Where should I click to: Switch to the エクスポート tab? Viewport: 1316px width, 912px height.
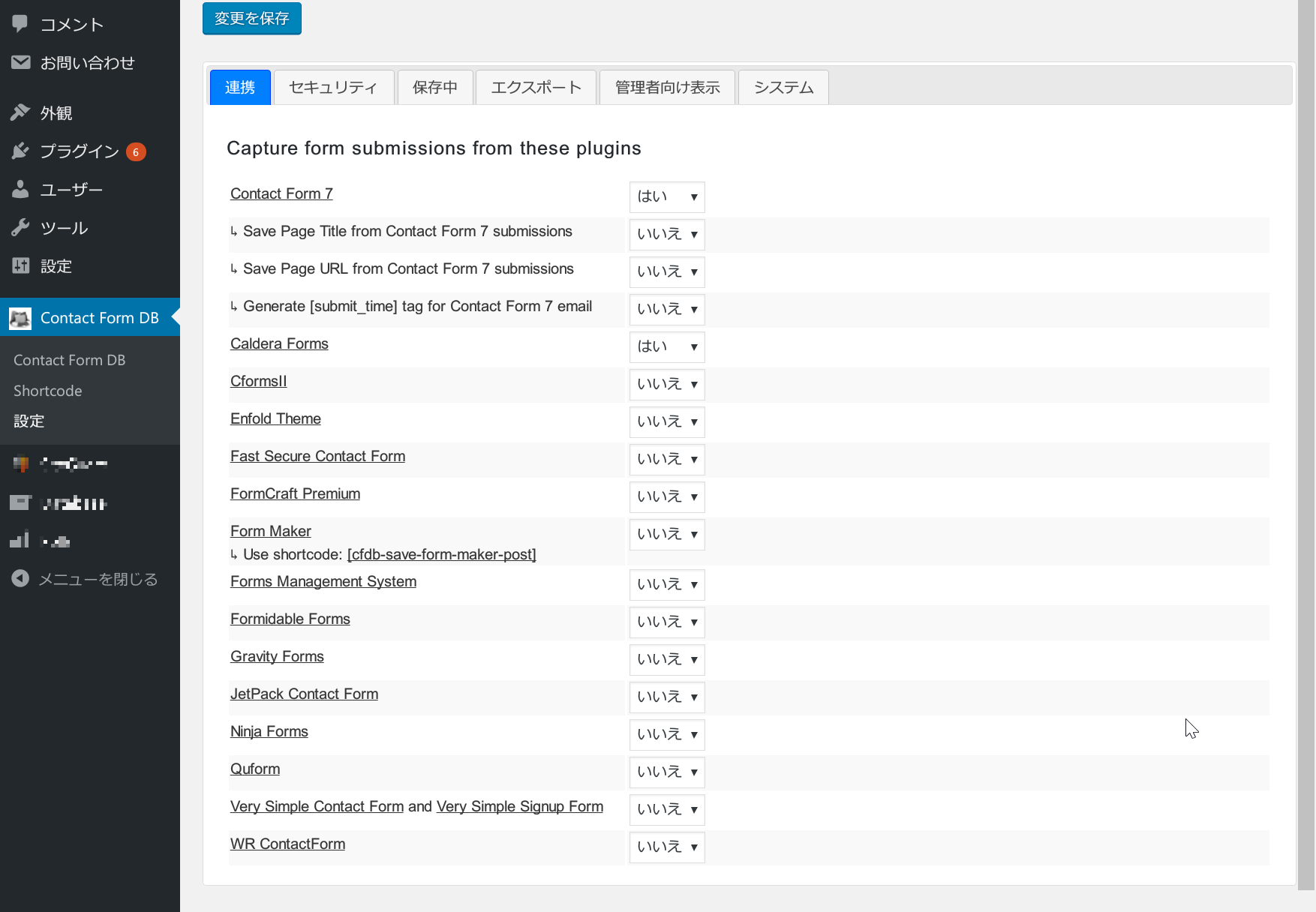pos(536,87)
